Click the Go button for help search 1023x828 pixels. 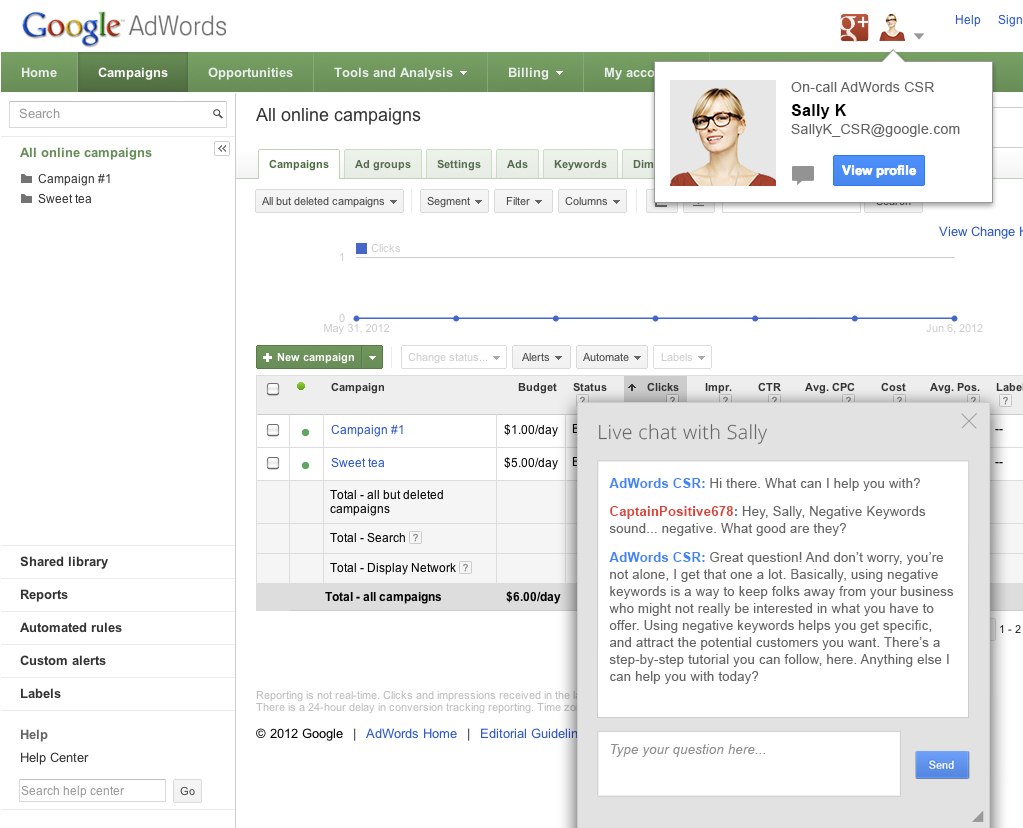pyautogui.click(x=187, y=791)
